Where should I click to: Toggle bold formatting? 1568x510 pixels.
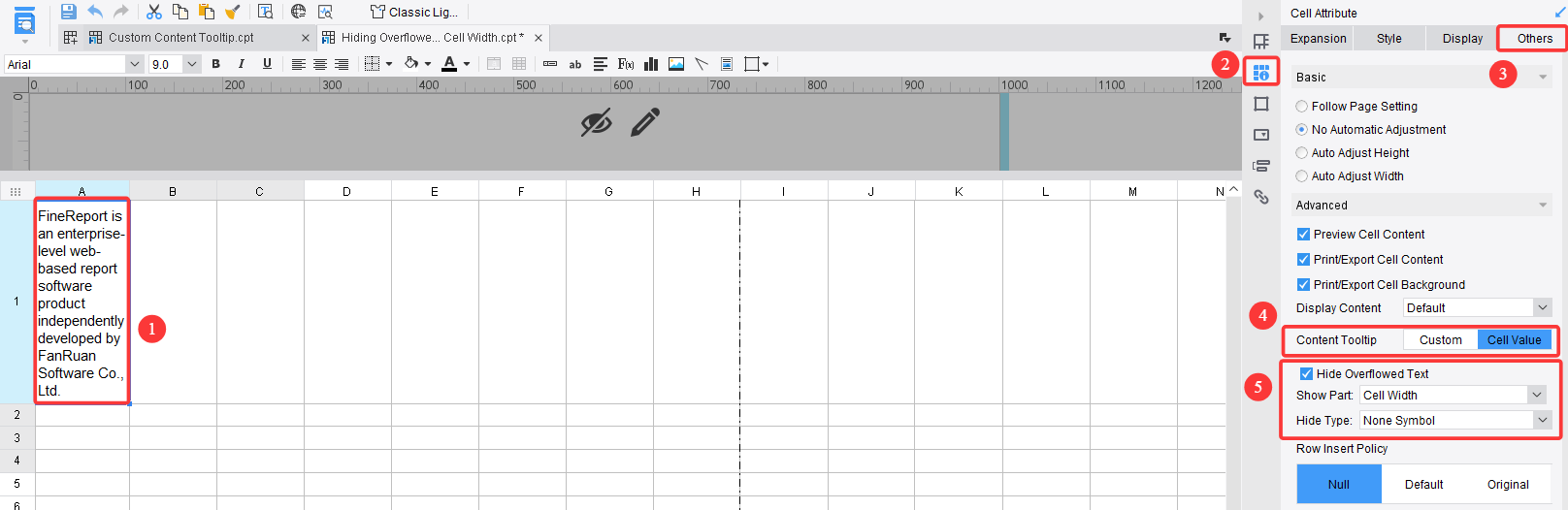click(215, 64)
